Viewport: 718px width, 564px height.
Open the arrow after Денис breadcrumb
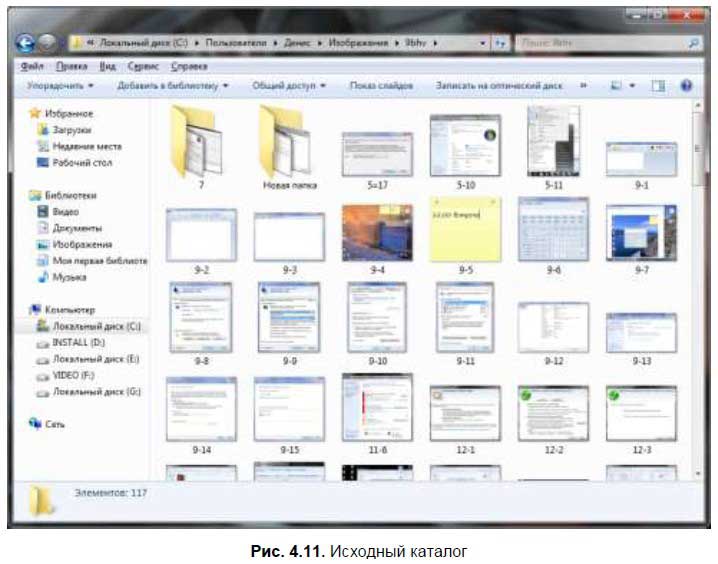(x=319, y=43)
